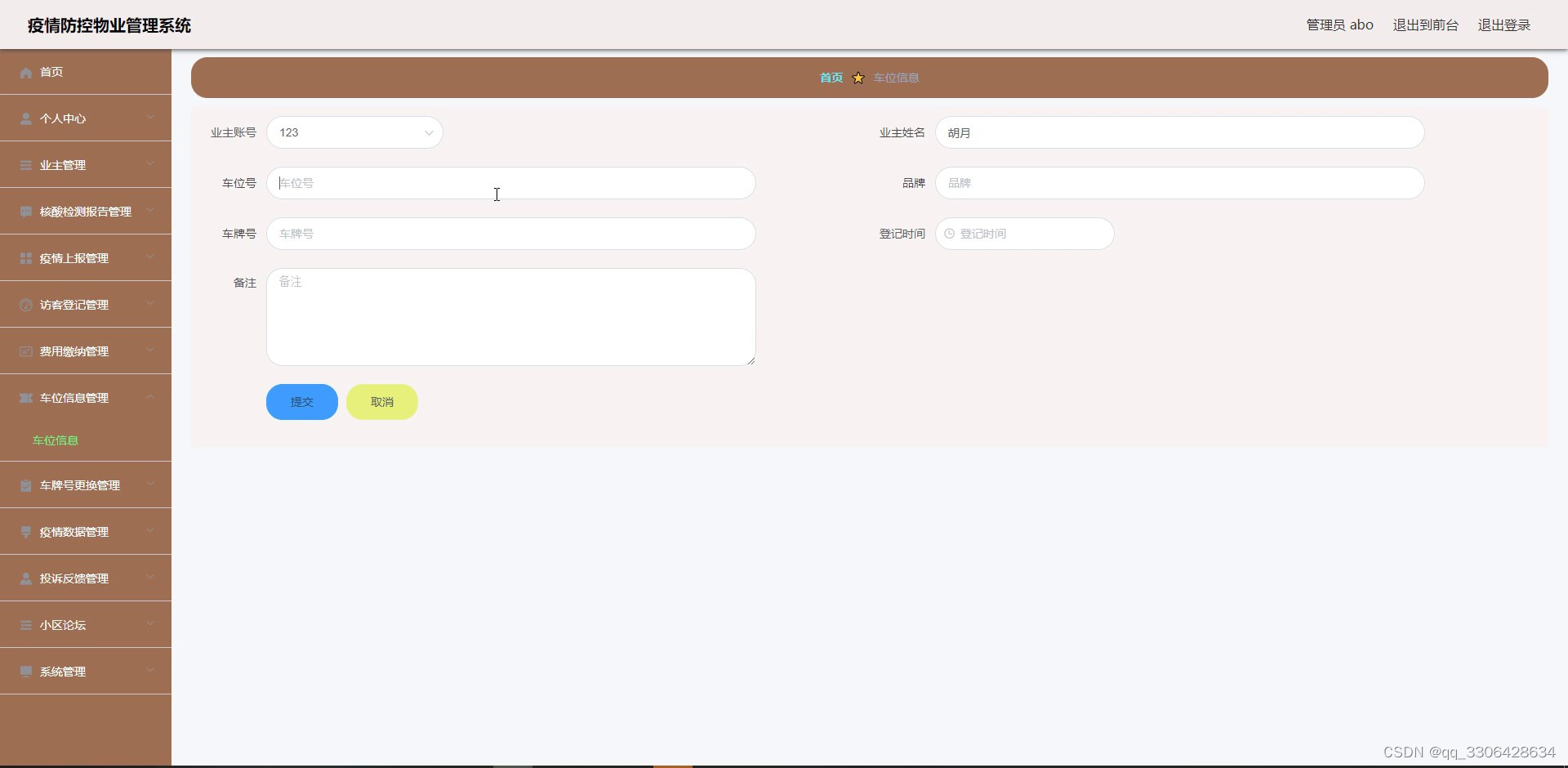Click 退出登录 link in header
1568x768 pixels.
(1504, 25)
